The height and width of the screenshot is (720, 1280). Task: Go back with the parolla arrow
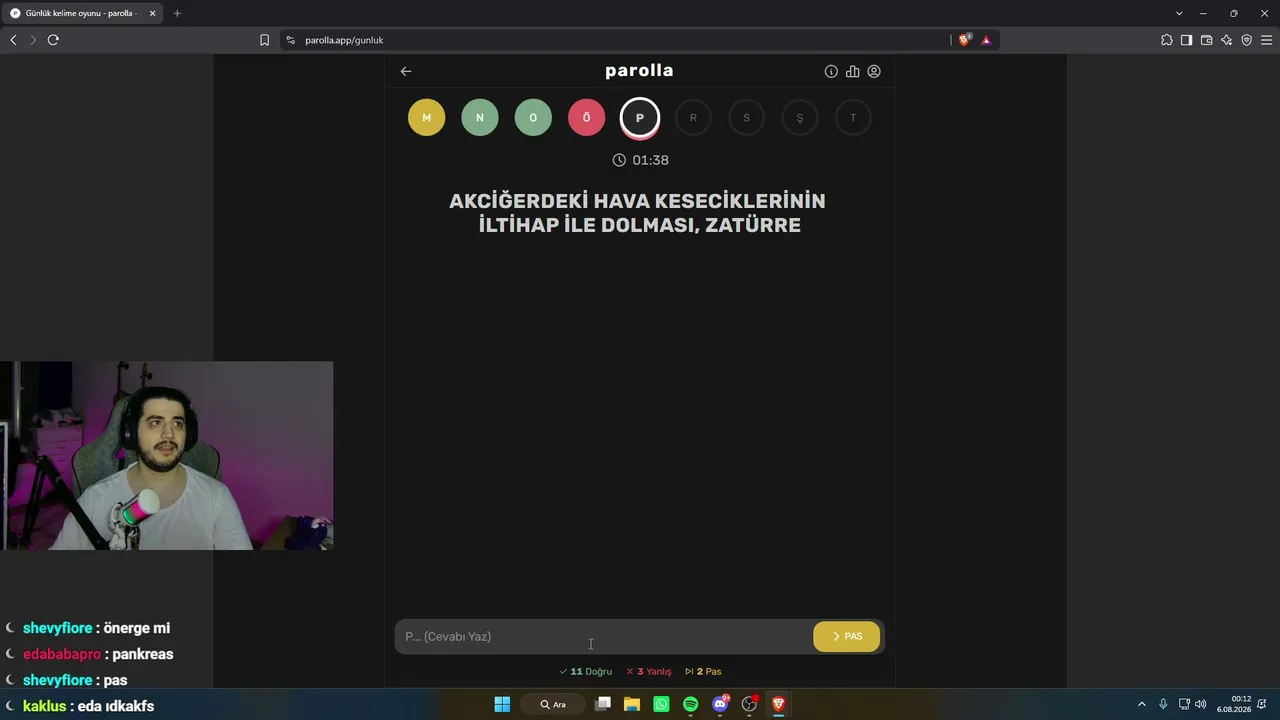click(405, 71)
